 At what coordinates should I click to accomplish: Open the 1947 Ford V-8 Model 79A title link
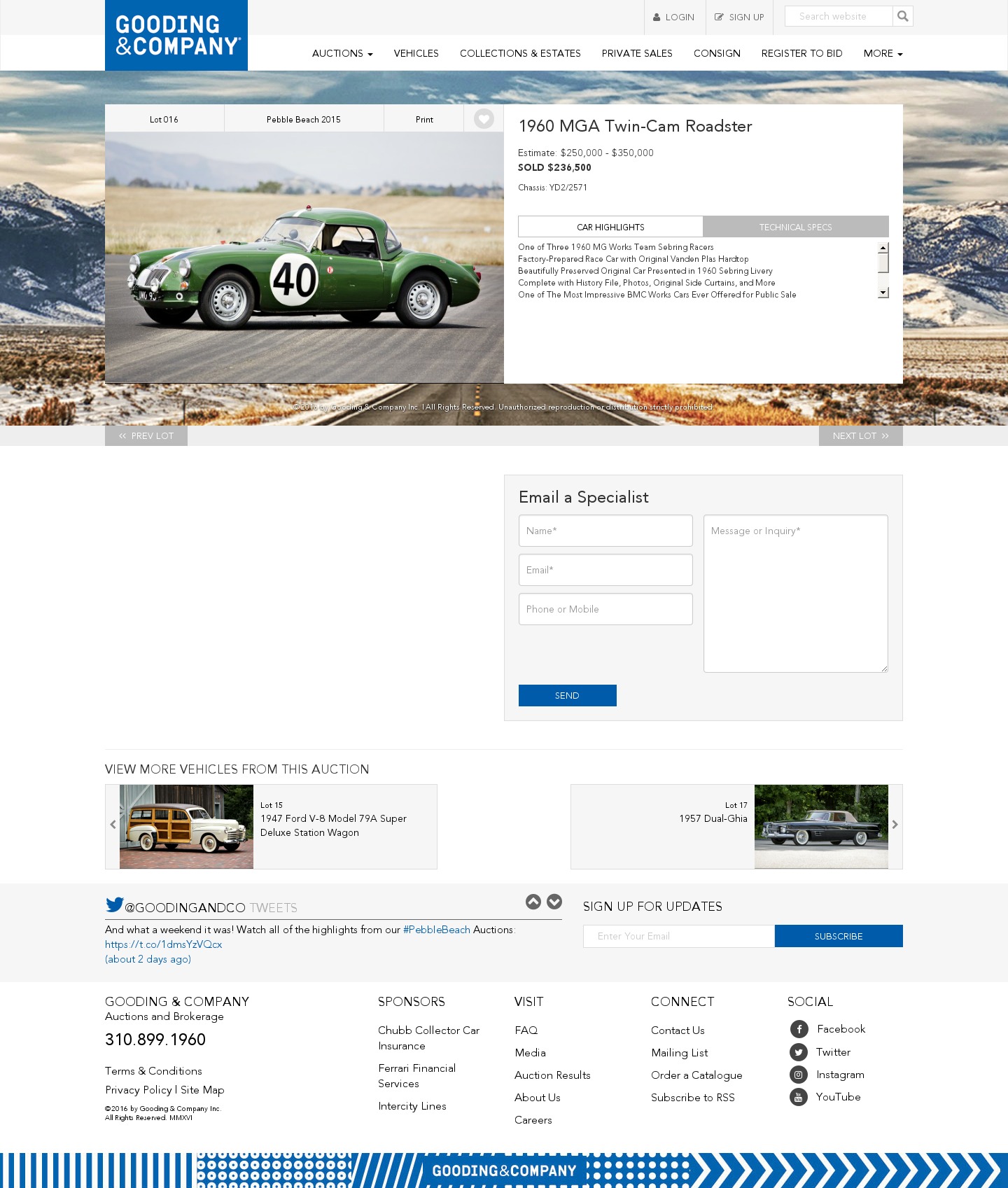(x=333, y=825)
